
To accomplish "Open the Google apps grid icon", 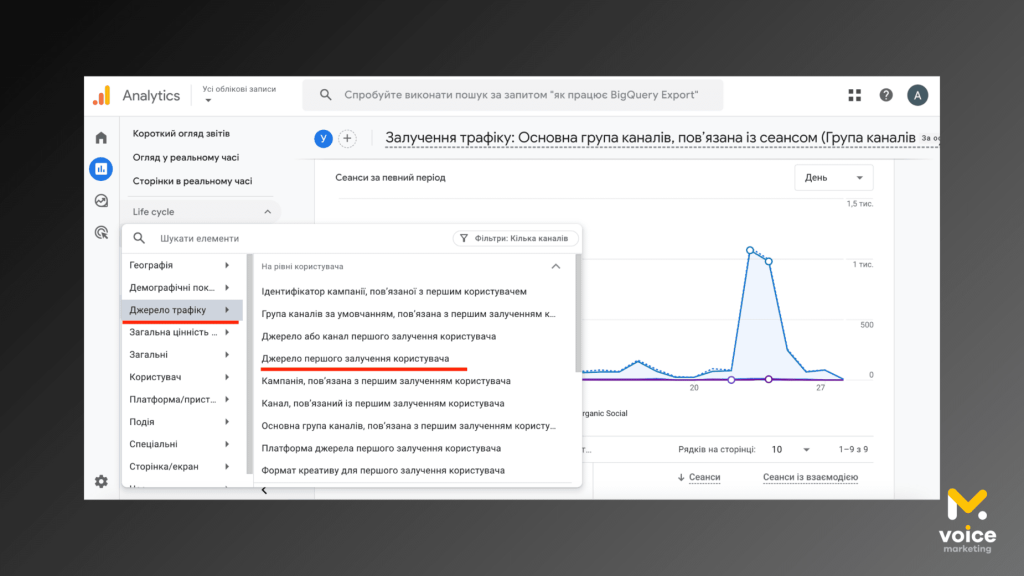I will (854, 95).
